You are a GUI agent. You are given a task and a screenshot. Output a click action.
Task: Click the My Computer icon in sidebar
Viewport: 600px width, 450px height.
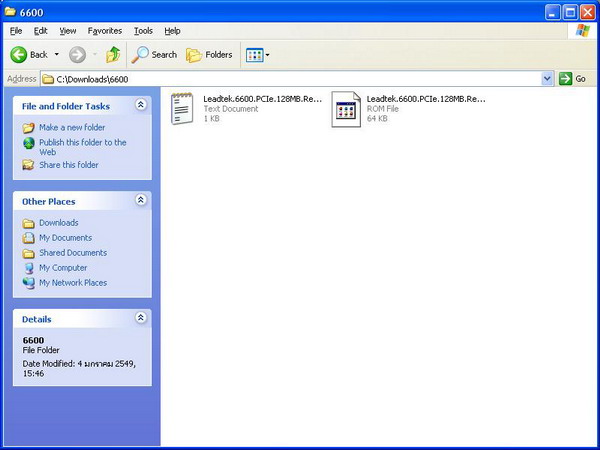click(29, 268)
